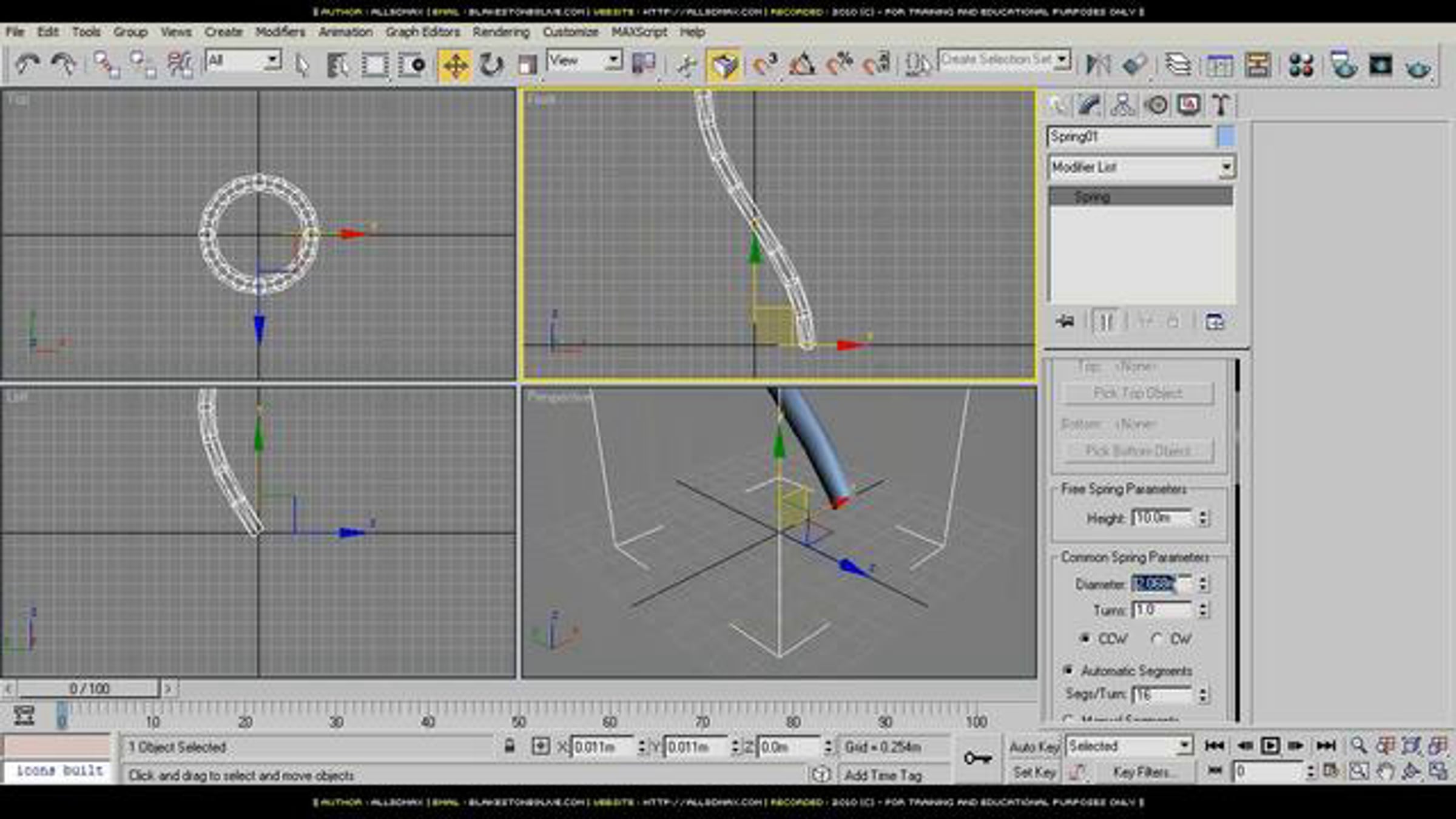Toggle the Auto Key button
The width and height of the screenshot is (1456, 819).
click(x=1034, y=747)
